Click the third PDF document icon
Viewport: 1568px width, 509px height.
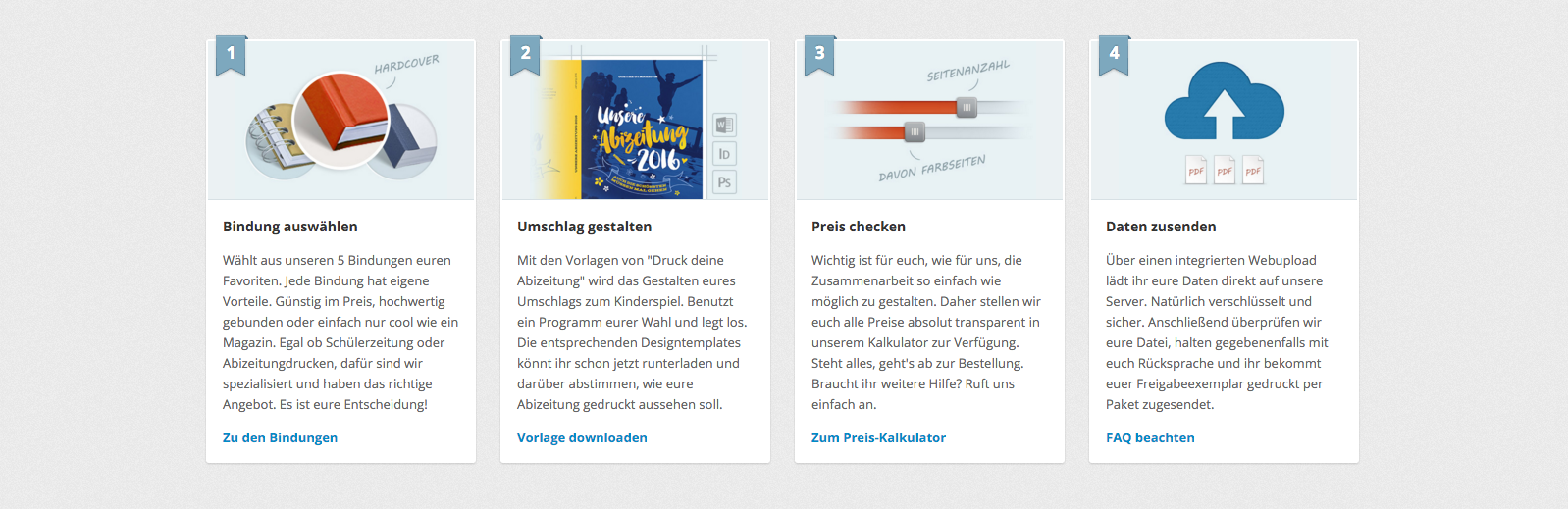1253,170
